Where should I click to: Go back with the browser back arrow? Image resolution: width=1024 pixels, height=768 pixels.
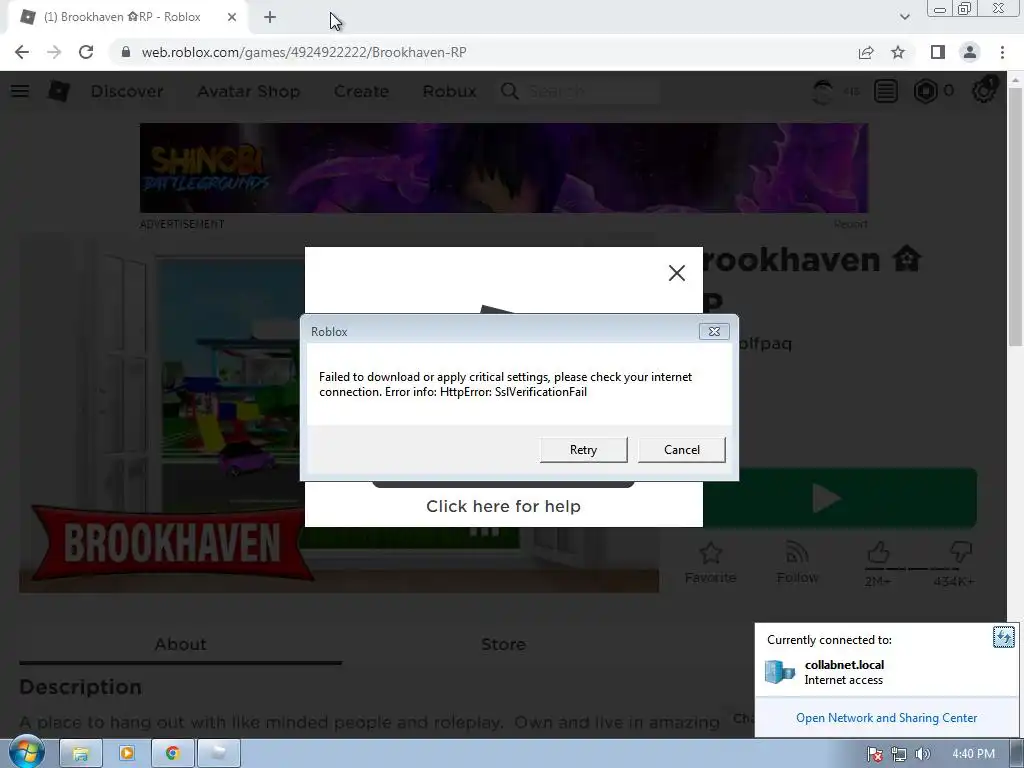[22, 52]
